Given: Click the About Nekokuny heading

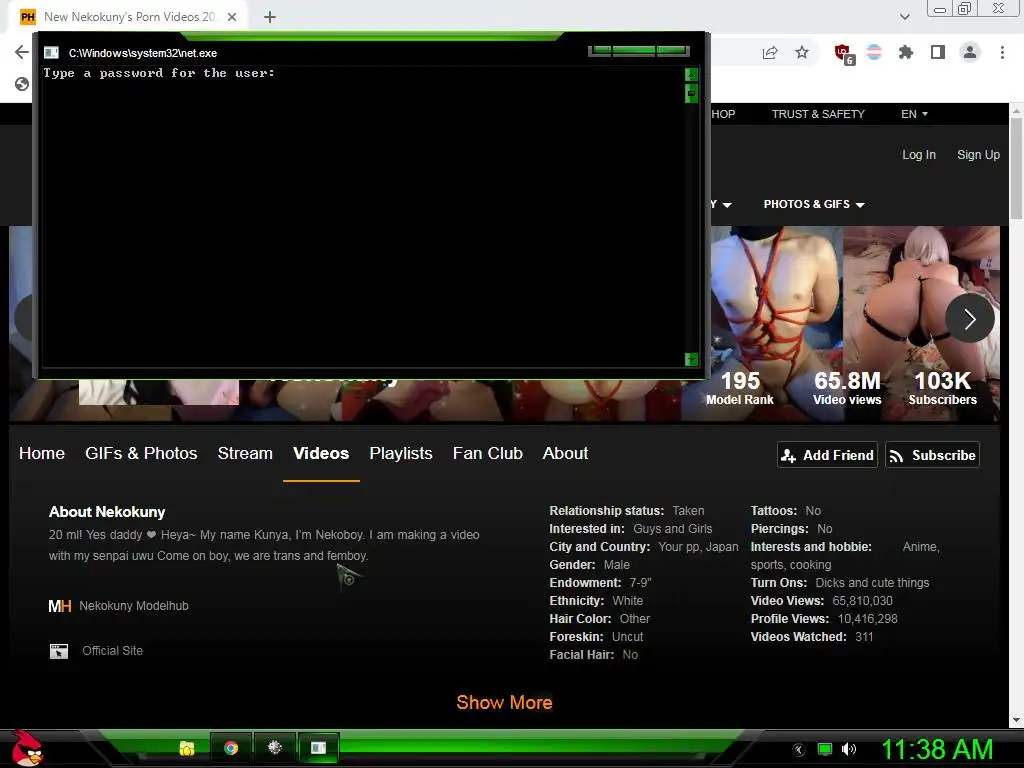Looking at the screenshot, I should coord(107,512).
